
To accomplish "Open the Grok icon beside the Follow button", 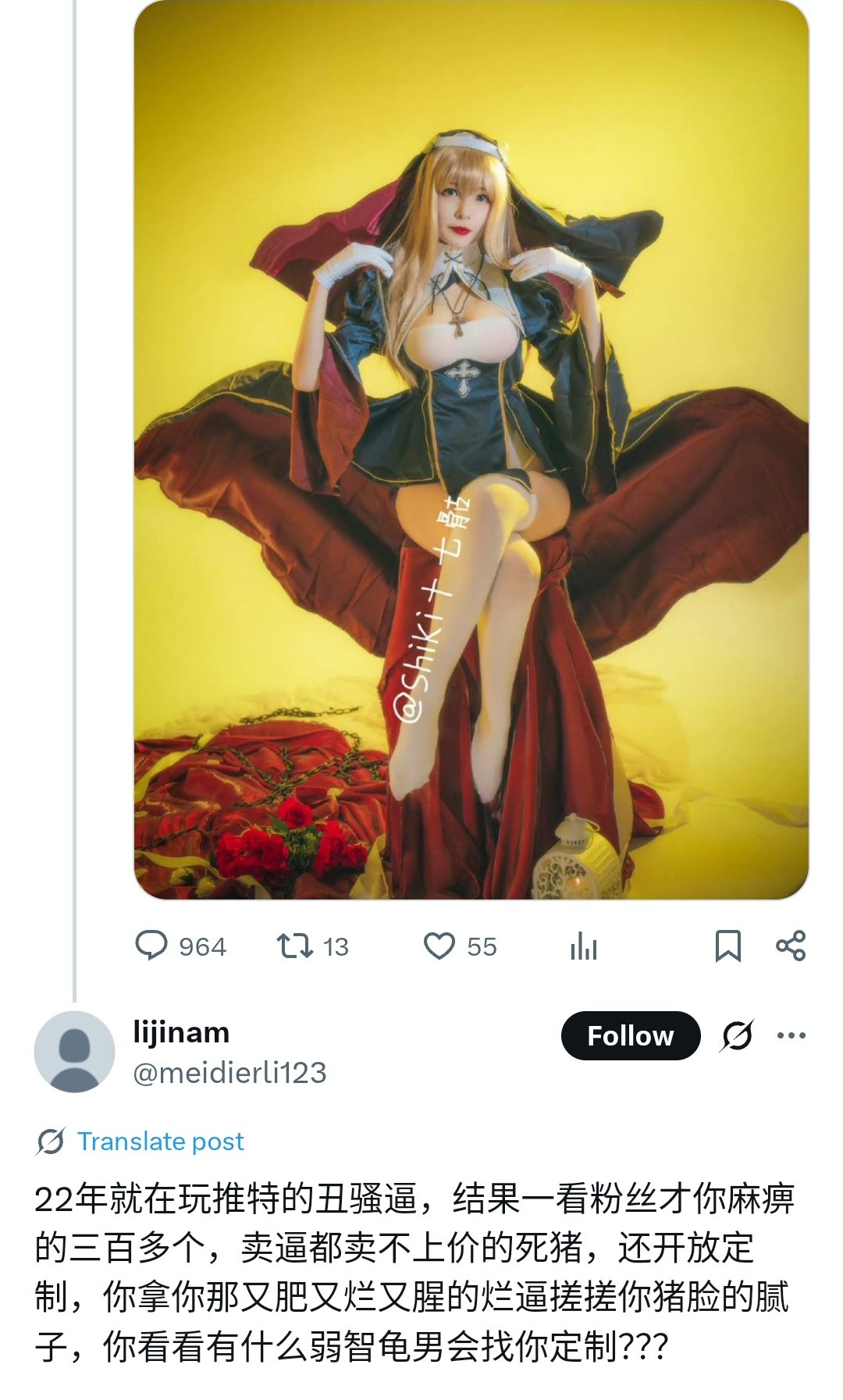I will [x=738, y=1035].
